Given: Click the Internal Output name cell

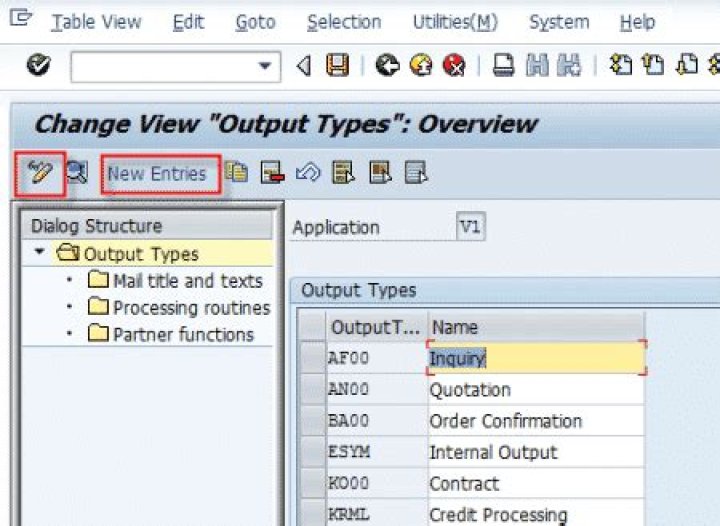Looking at the screenshot, I should pos(536,452).
